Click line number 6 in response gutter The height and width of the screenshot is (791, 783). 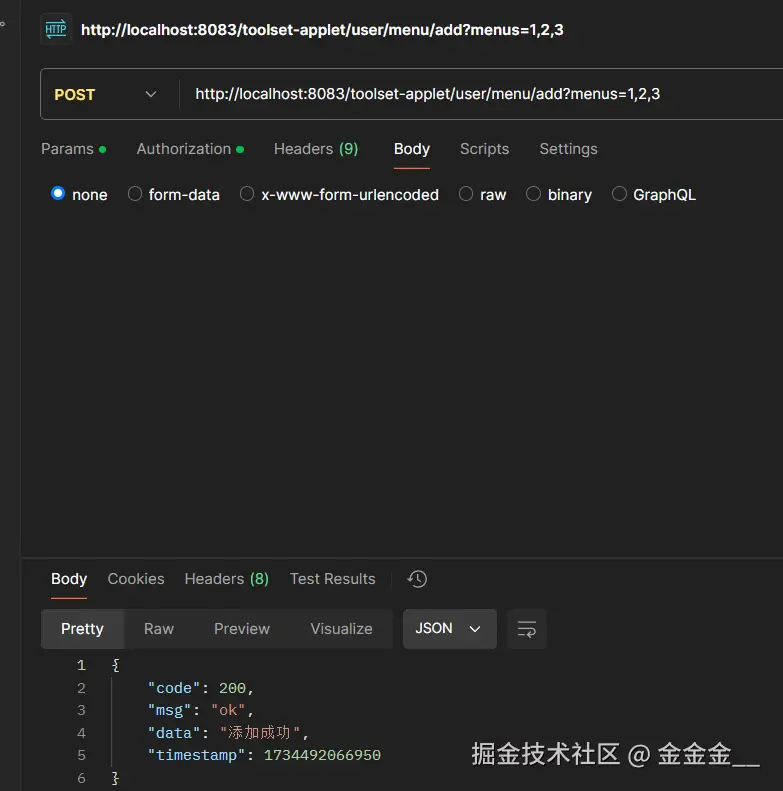tap(81, 778)
